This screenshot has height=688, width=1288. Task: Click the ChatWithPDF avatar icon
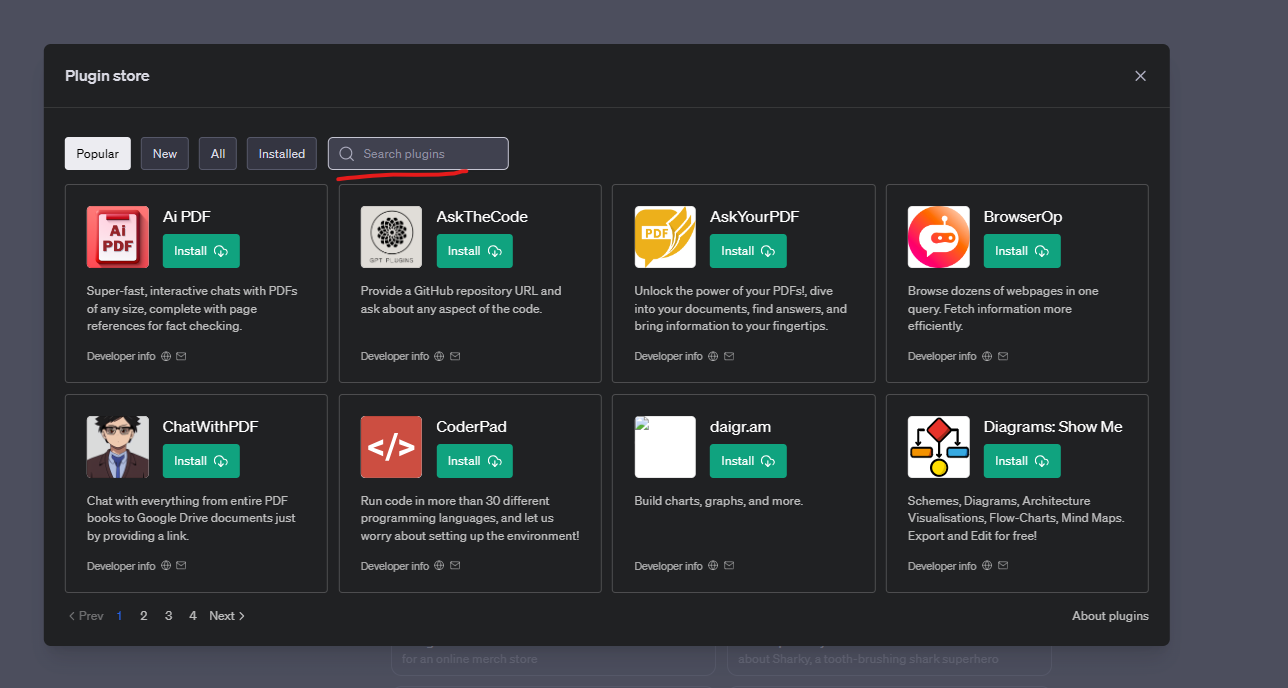(117, 447)
